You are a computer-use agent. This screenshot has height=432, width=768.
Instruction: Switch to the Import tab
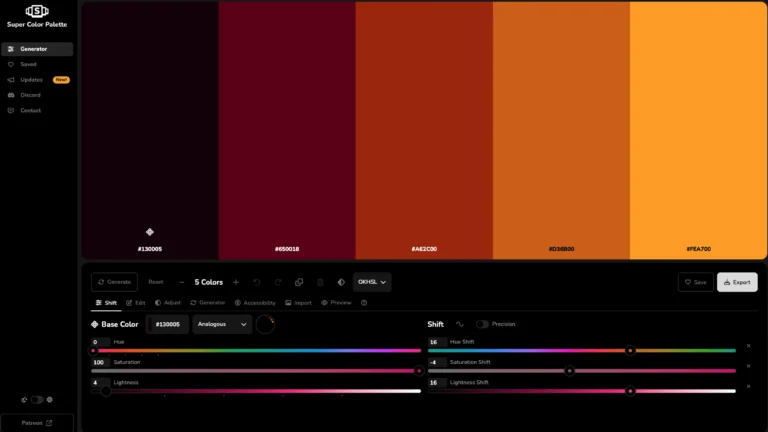[x=298, y=303]
